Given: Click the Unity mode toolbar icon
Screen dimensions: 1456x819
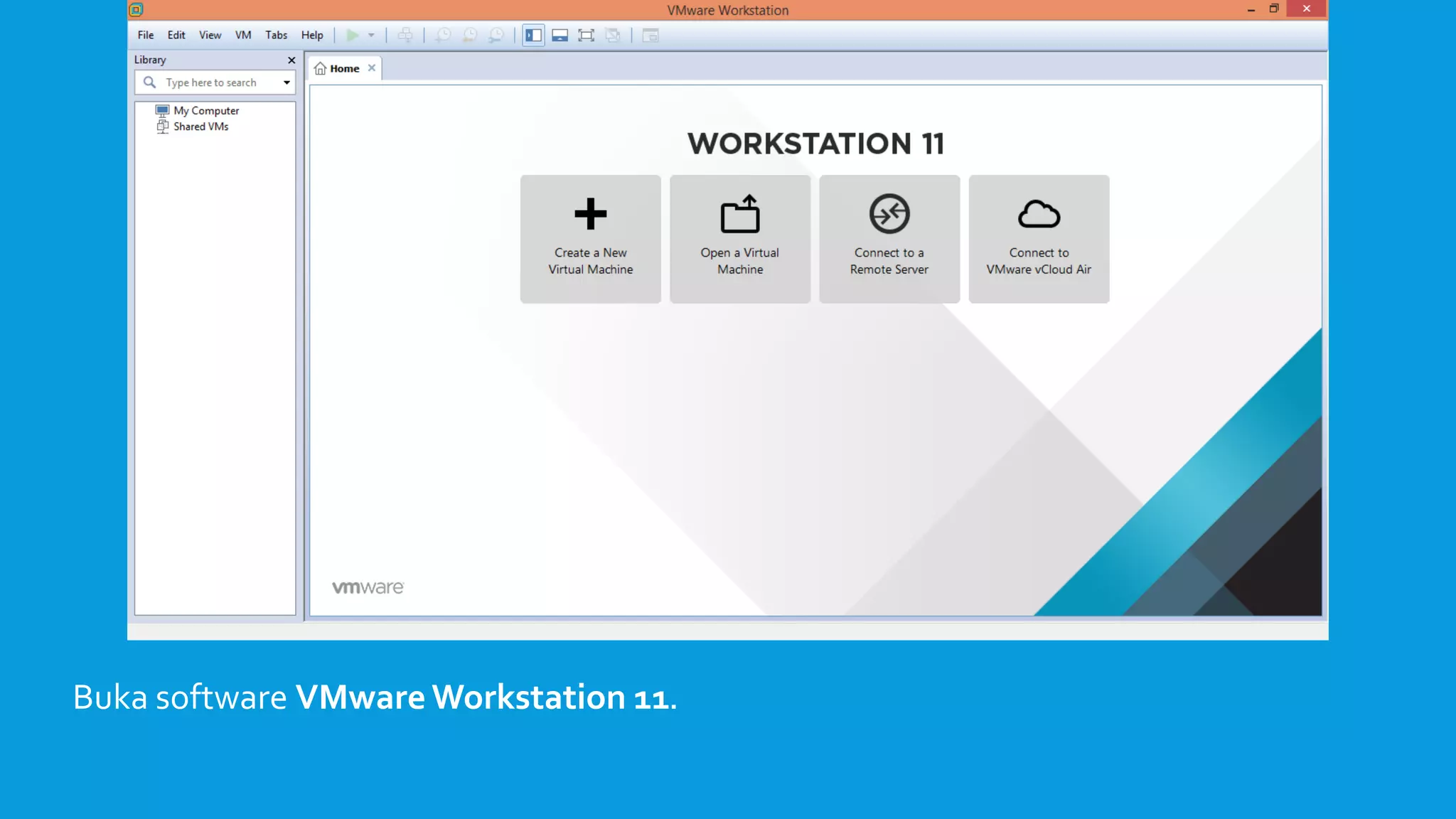Looking at the screenshot, I should 613,36.
